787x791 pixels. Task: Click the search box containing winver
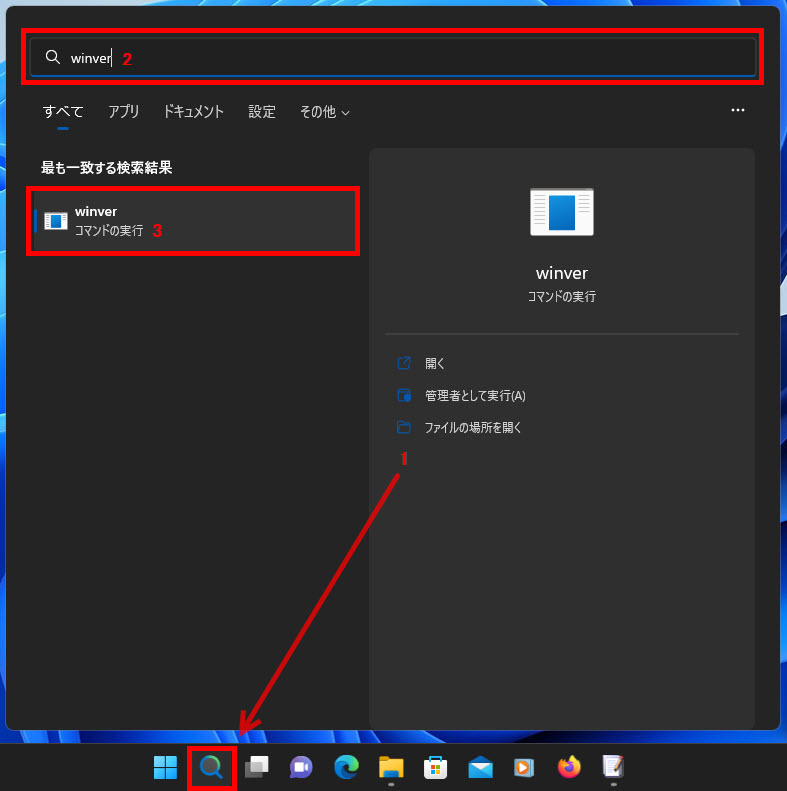click(x=400, y=58)
